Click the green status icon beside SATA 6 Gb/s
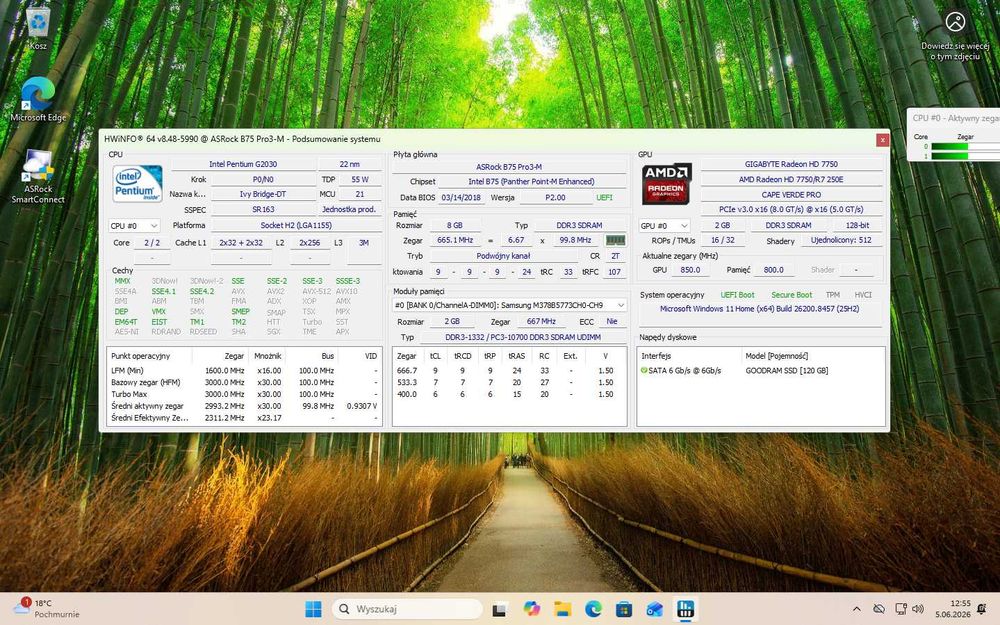1000x625 pixels. tap(643, 371)
